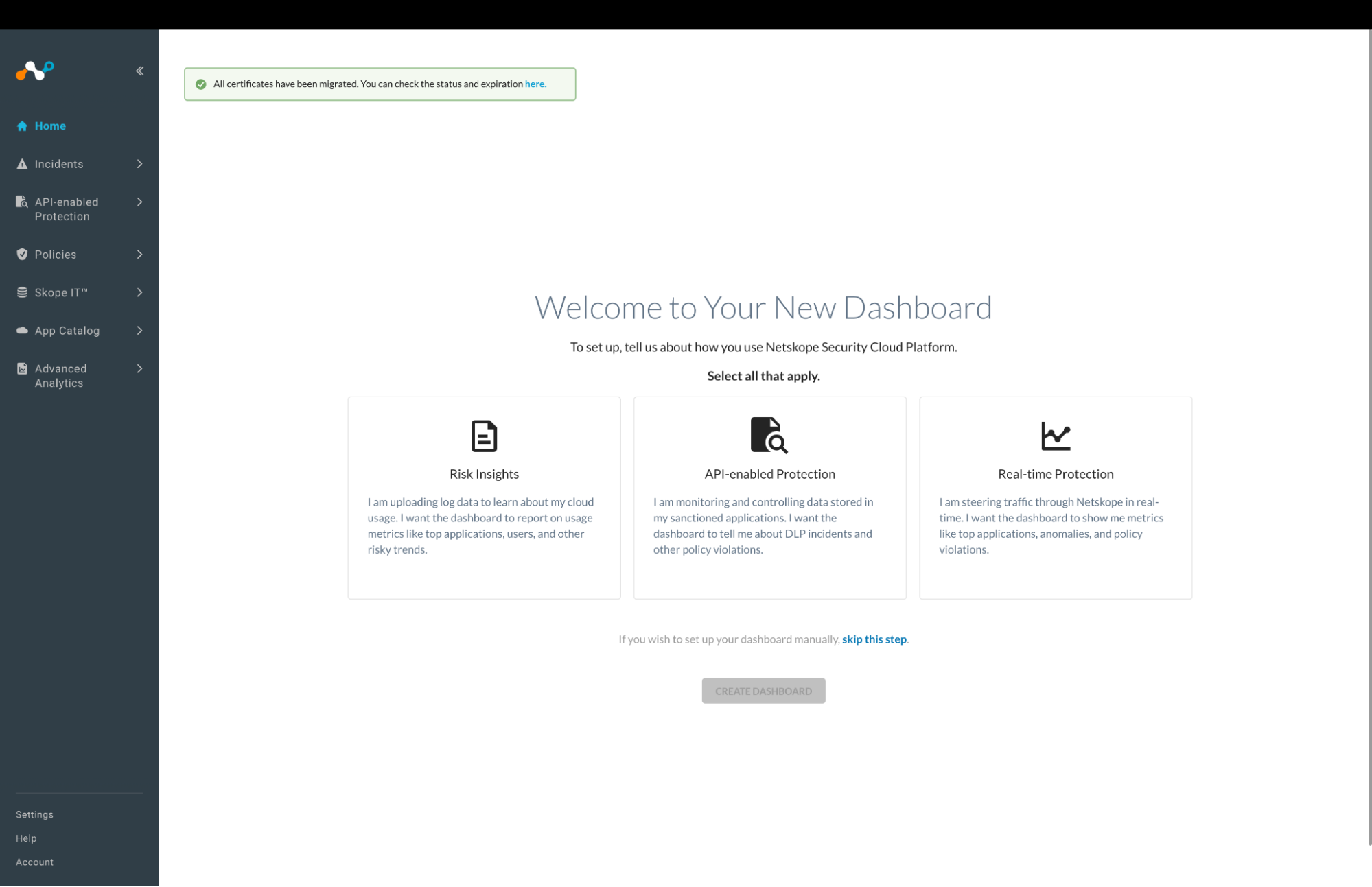The height and width of the screenshot is (887, 1372).
Task: Click the 'To set up, tell us about' subtitle
Action: 763,347
